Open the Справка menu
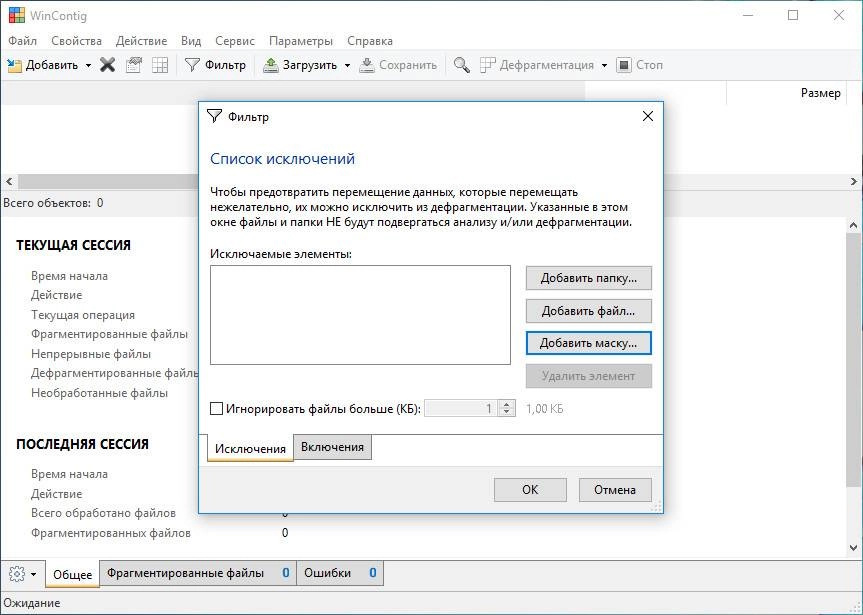The height and width of the screenshot is (615, 863). (x=370, y=41)
